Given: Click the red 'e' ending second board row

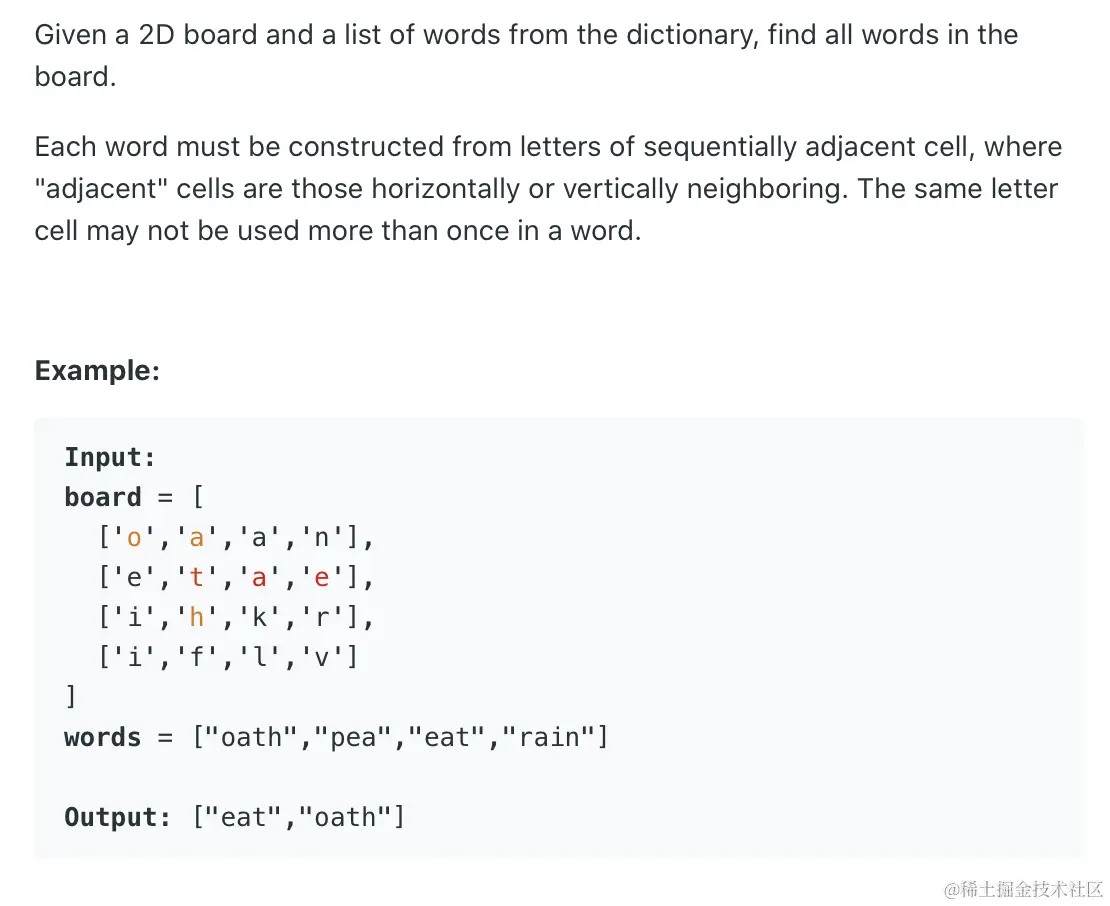Looking at the screenshot, I should point(322,578).
